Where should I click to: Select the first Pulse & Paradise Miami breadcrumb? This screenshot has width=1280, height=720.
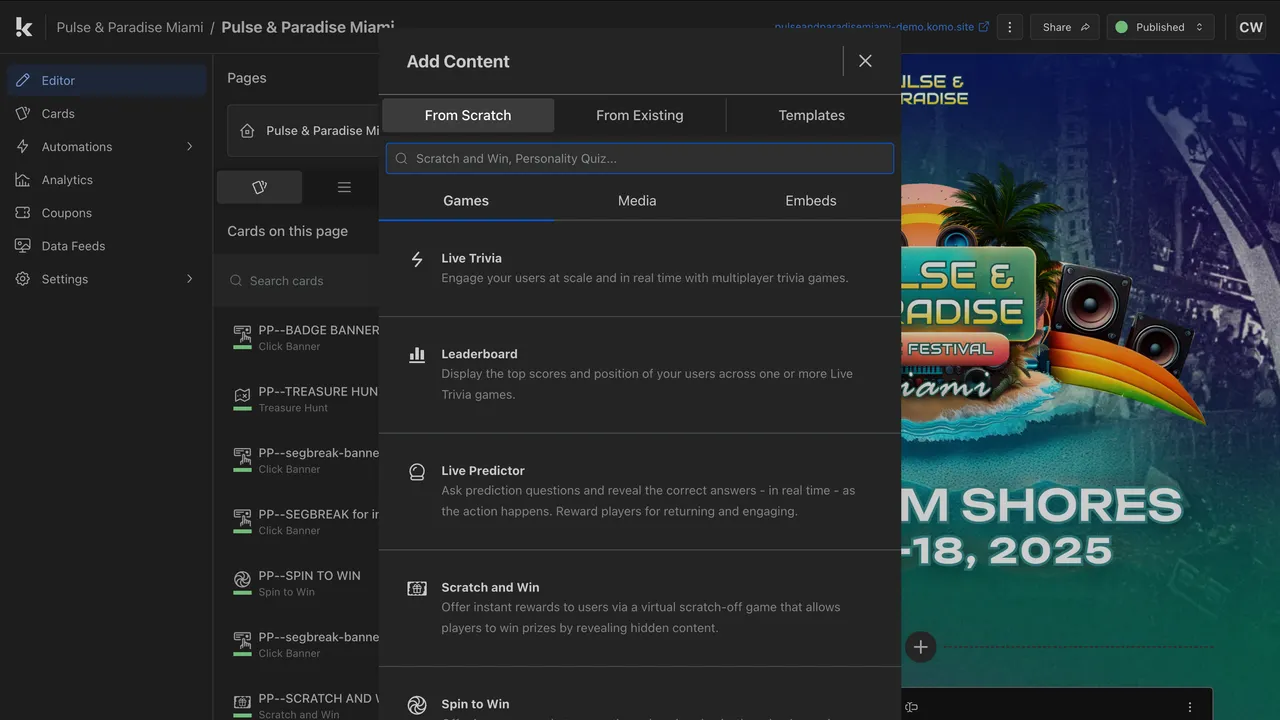coord(130,27)
